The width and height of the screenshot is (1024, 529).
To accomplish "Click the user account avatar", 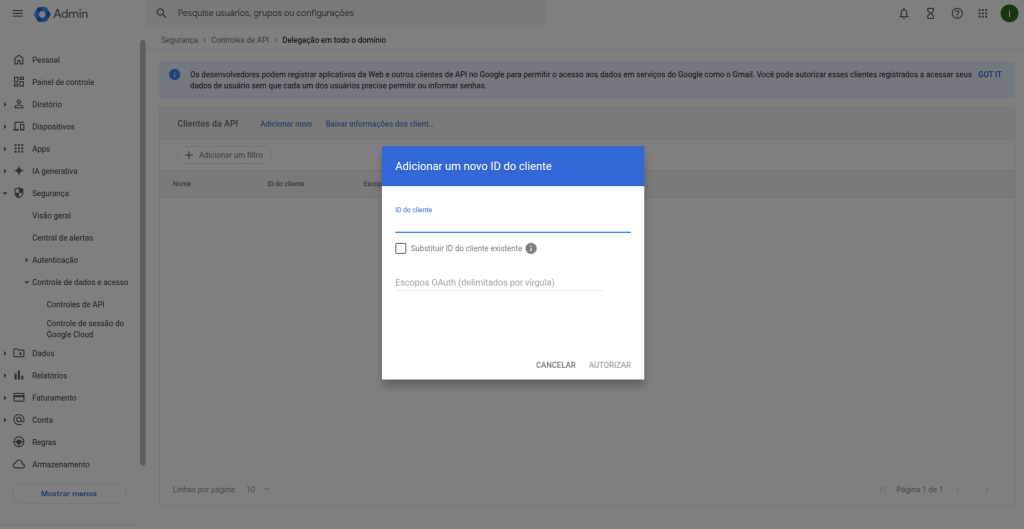I will 1008,14.
